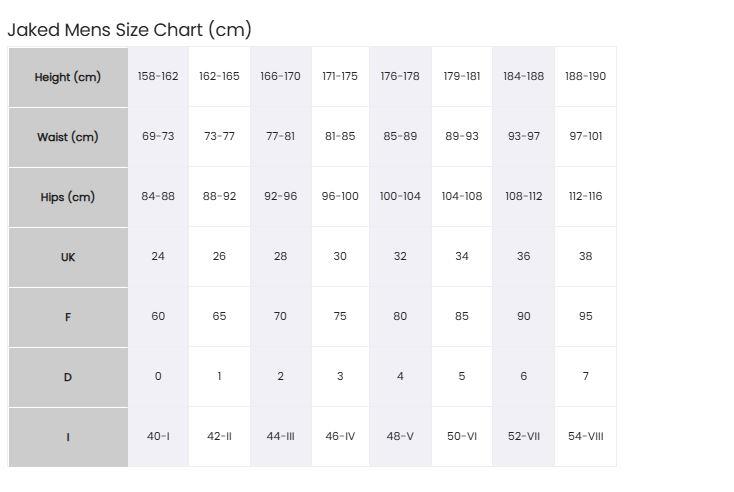Click the UK row header cell
Viewport: 734px width, 492px height.
tap(68, 257)
